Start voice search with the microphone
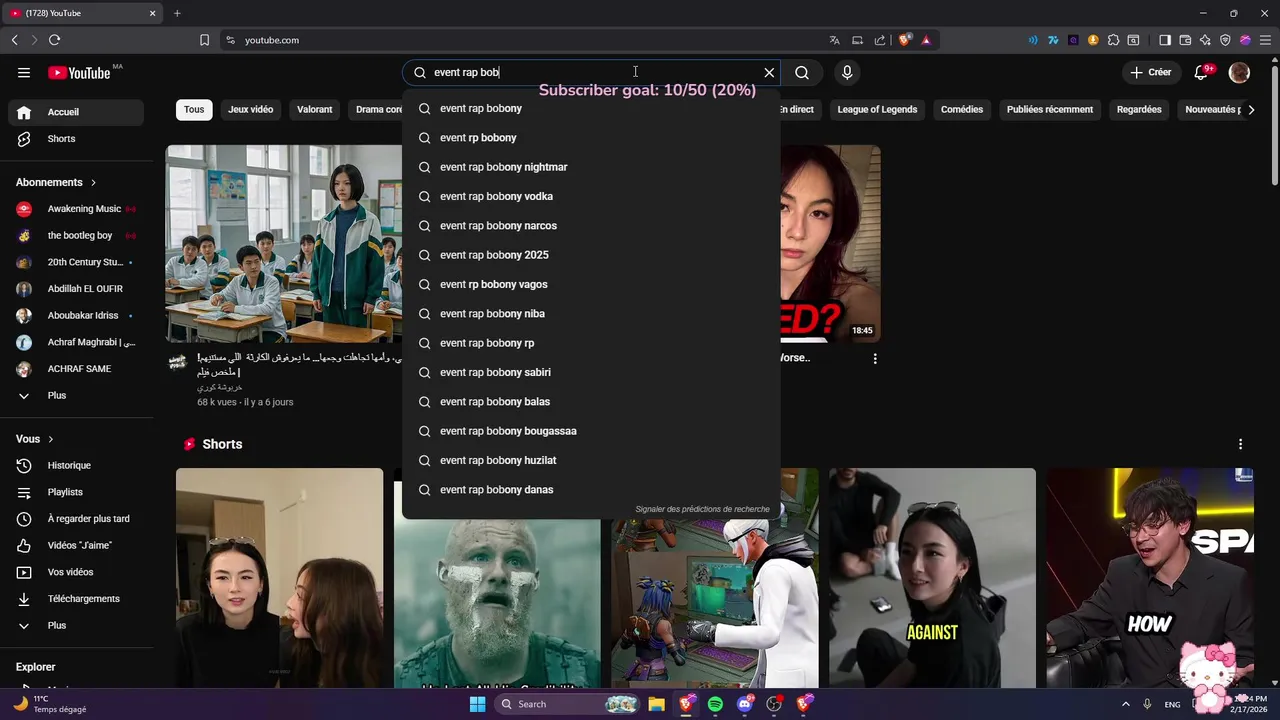The width and height of the screenshot is (1280, 720). (847, 72)
